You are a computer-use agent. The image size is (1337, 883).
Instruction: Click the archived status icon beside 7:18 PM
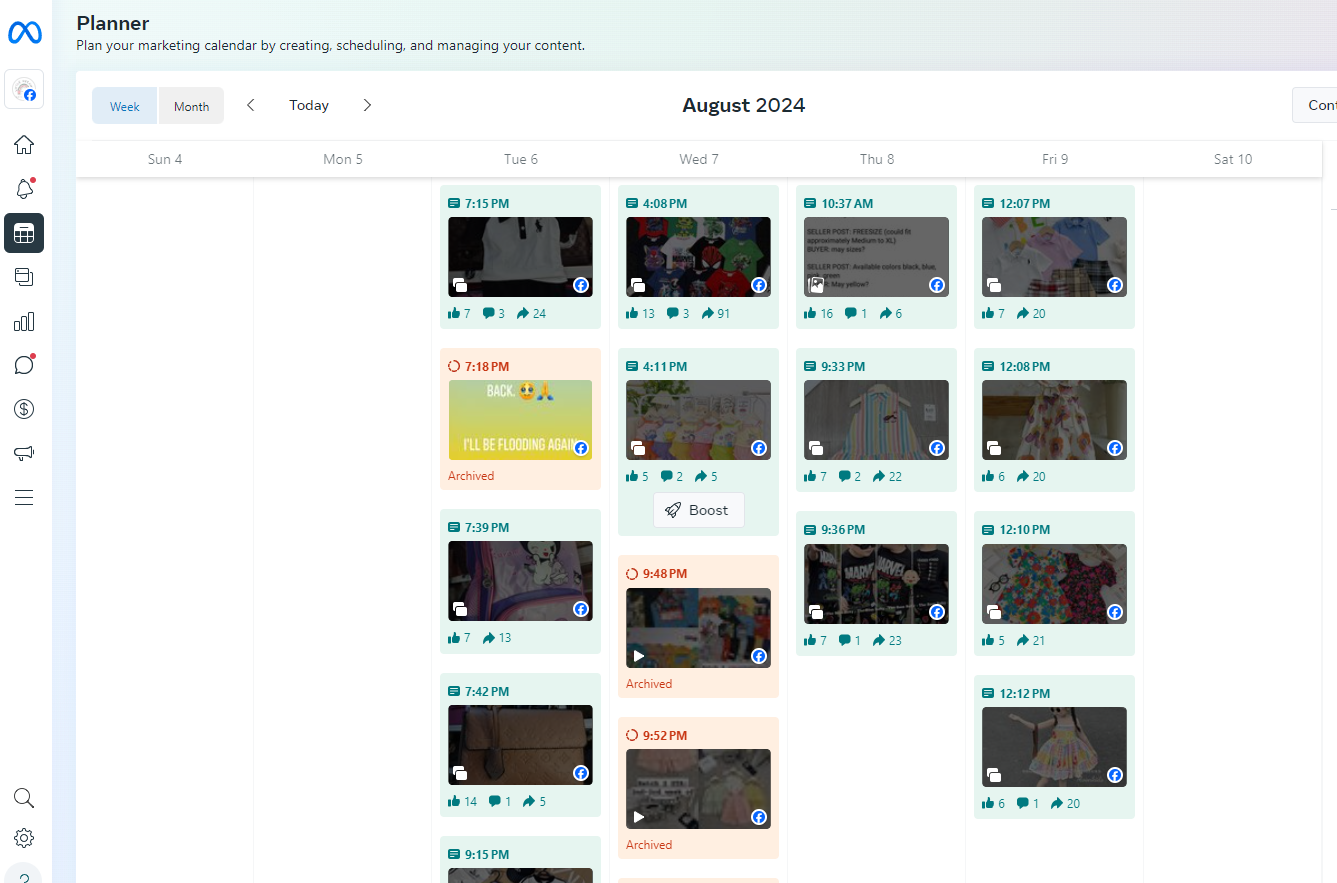point(454,367)
